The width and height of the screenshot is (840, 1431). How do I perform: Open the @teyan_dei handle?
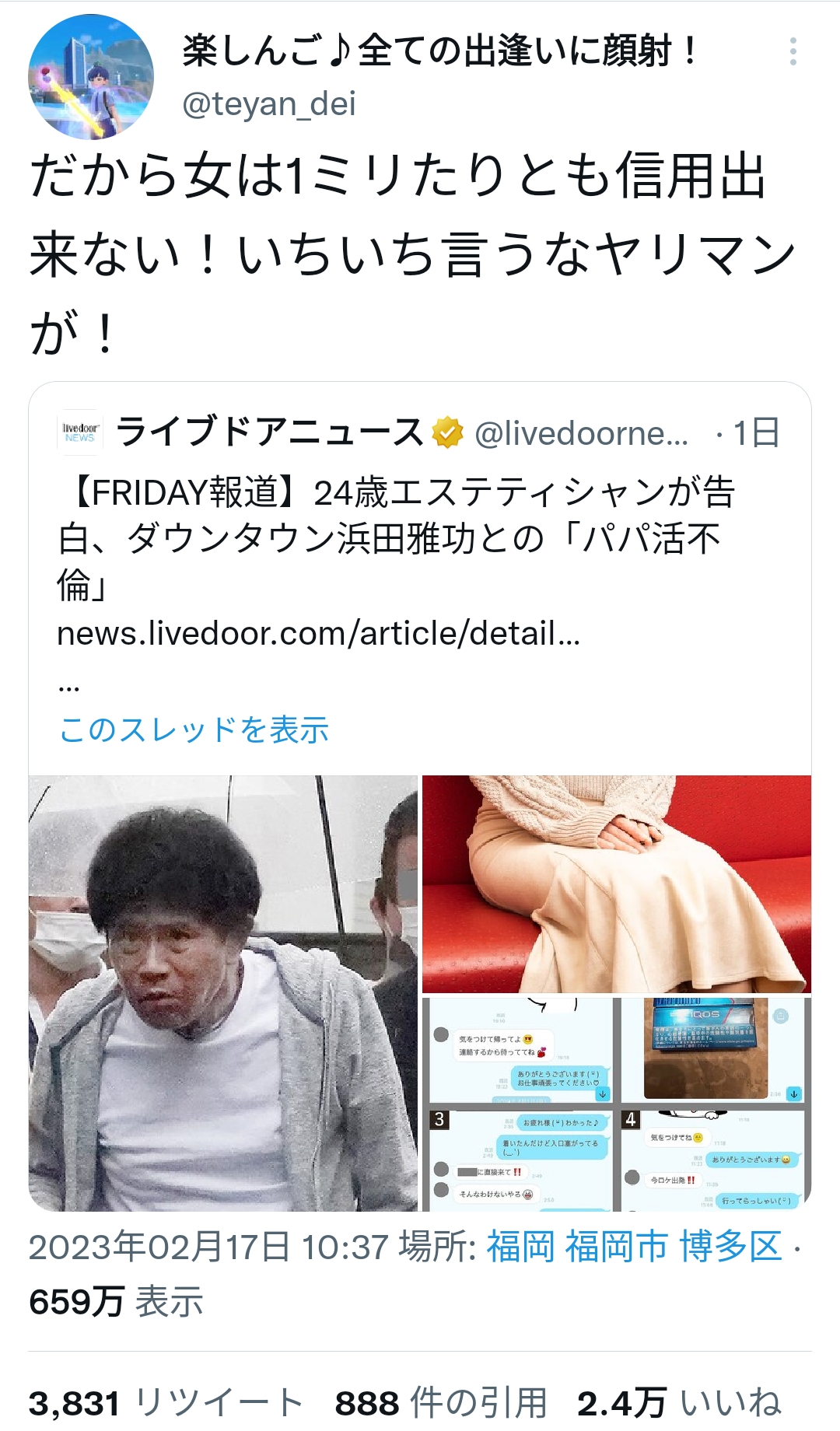[269, 103]
